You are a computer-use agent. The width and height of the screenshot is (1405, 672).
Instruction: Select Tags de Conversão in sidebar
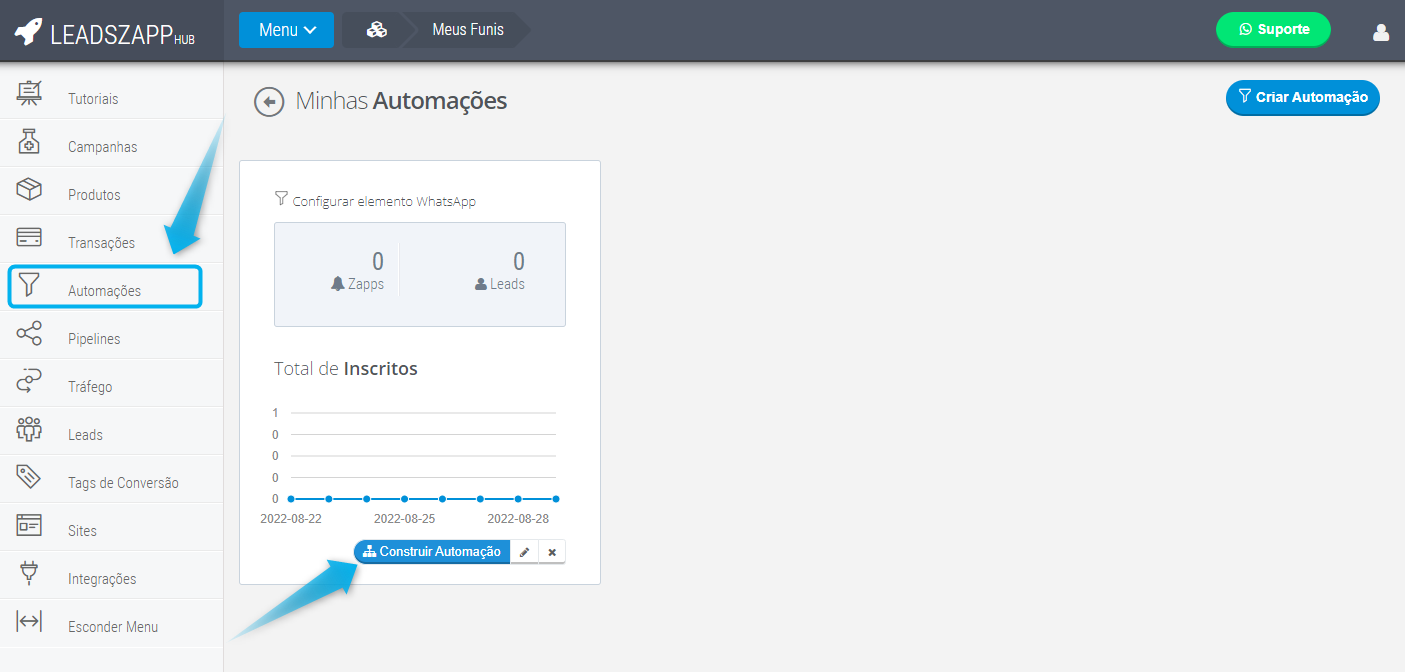click(x=123, y=483)
